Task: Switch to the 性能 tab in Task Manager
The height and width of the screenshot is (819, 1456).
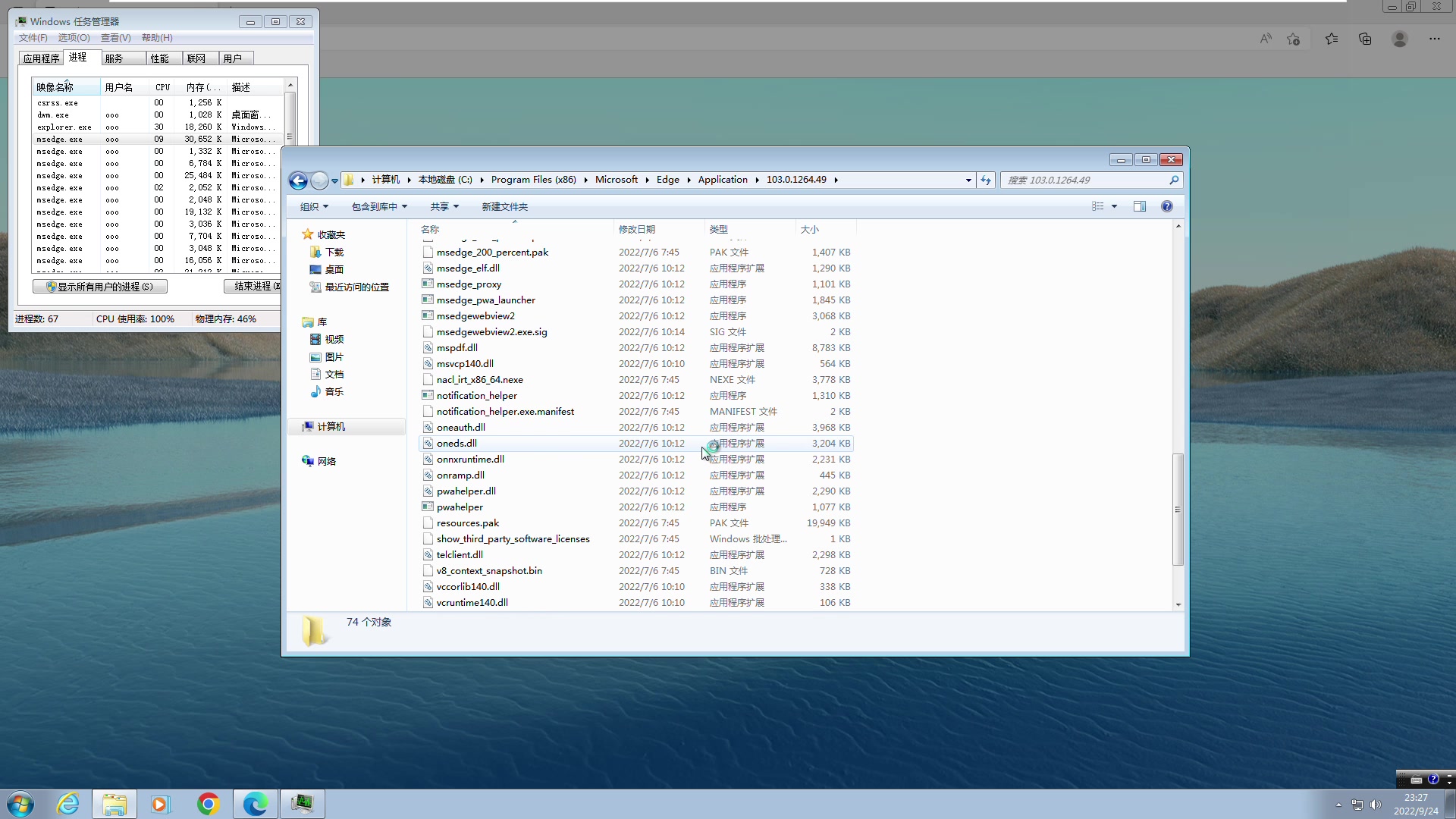Action: pyautogui.click(x=160, y=58)
